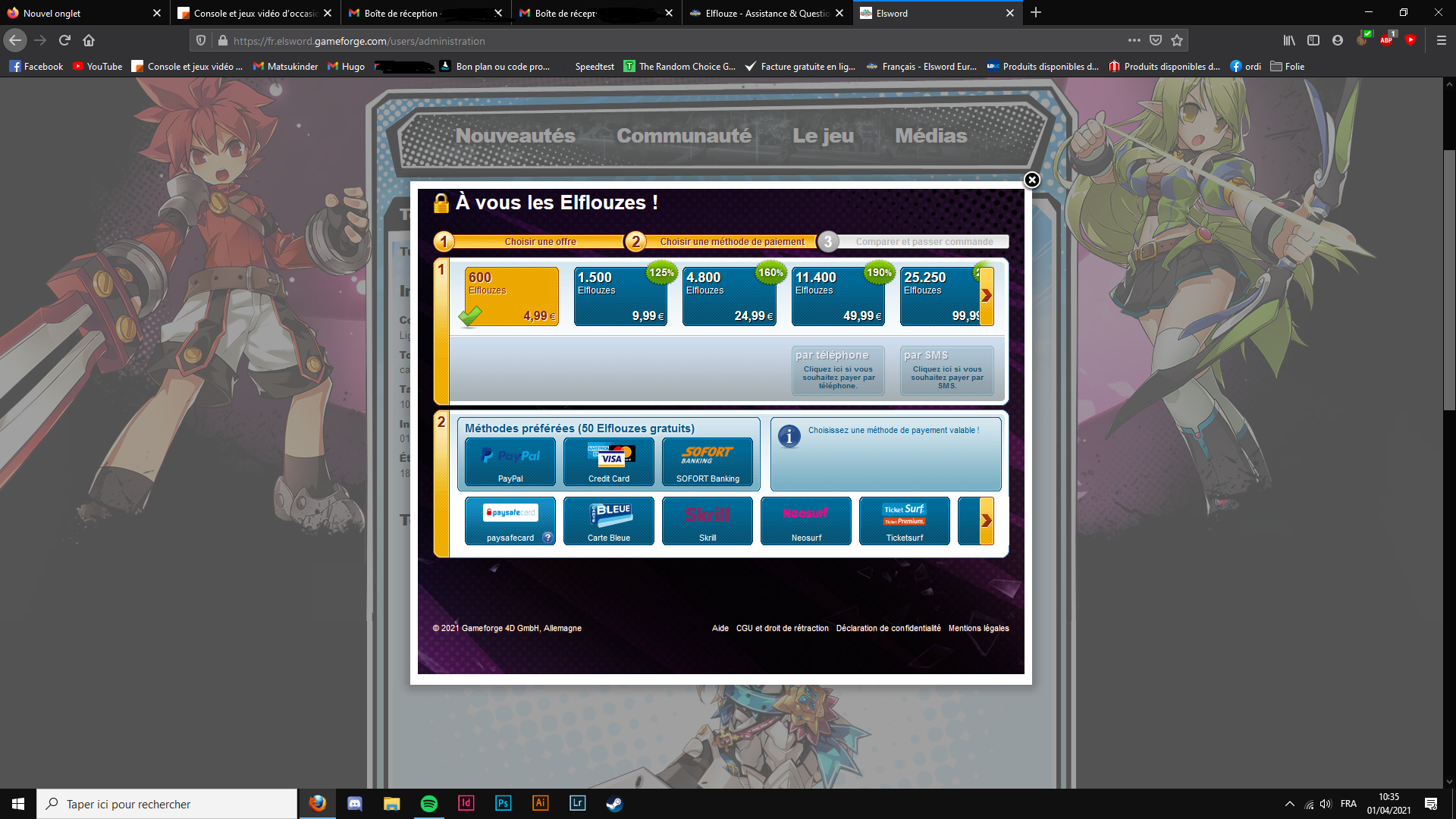Pick SOFORT Banking payment method
The width and height of the screenshot is (1456, 819).
click(x=707, y=461)
